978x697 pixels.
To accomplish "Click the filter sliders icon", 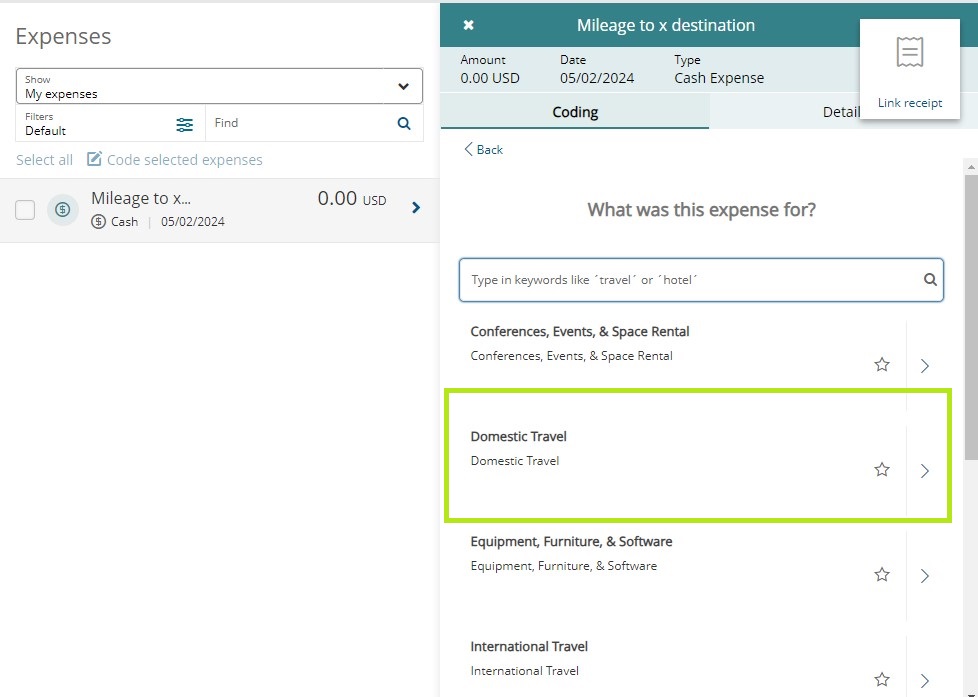I will (185, 124).
